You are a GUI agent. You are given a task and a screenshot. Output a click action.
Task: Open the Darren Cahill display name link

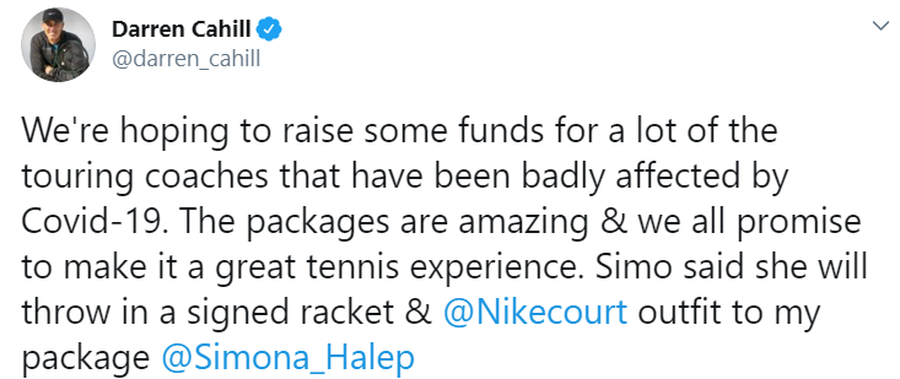(181, 29)
